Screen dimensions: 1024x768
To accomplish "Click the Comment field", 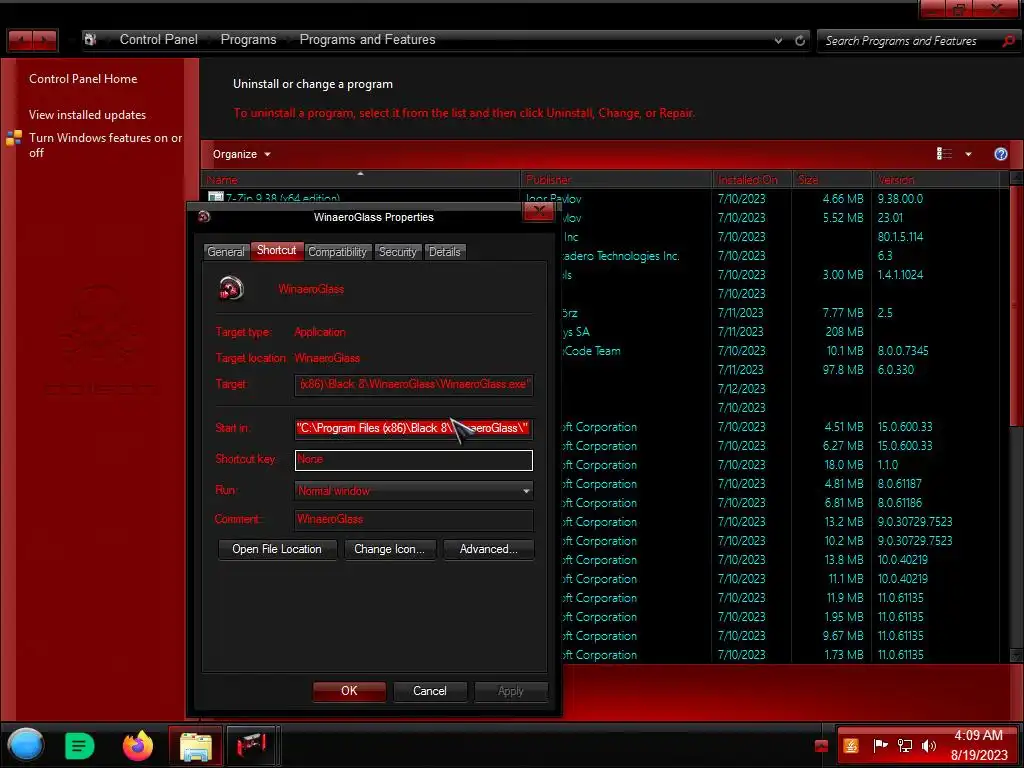I will coord(413,520).
